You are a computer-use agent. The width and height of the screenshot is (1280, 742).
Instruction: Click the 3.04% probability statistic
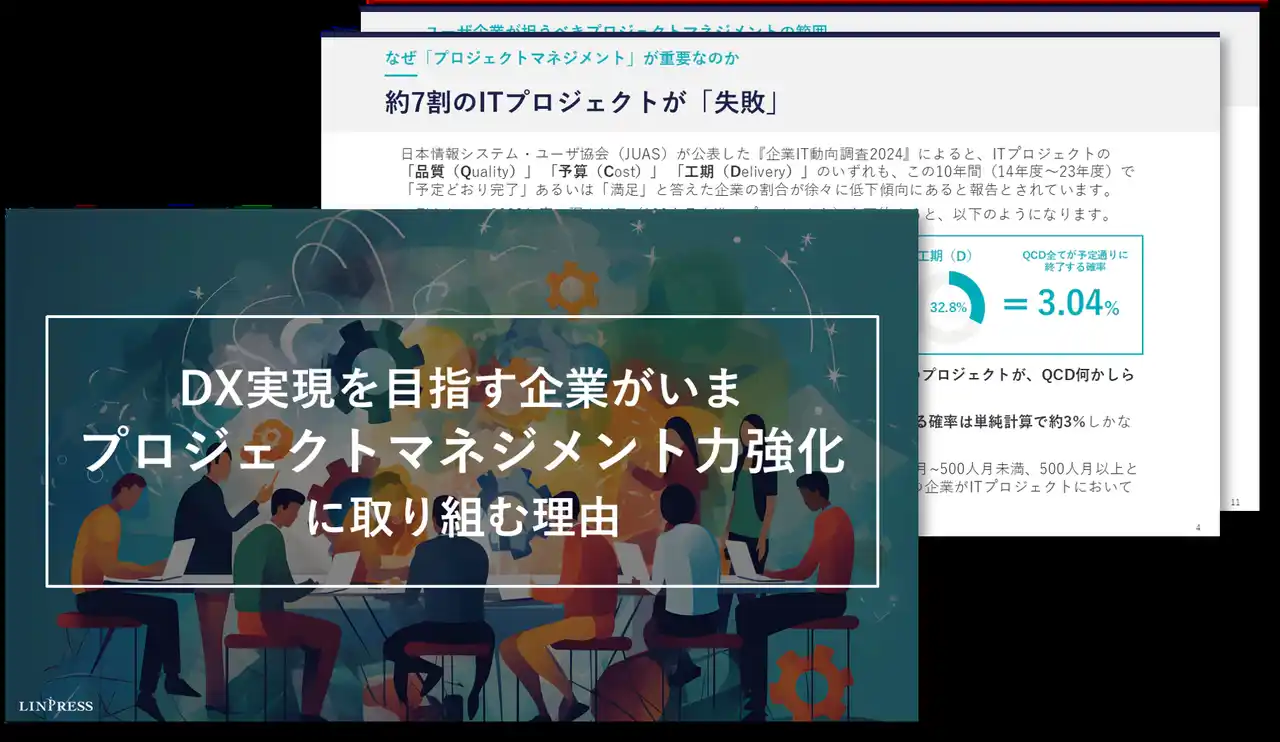point(1071,303)
